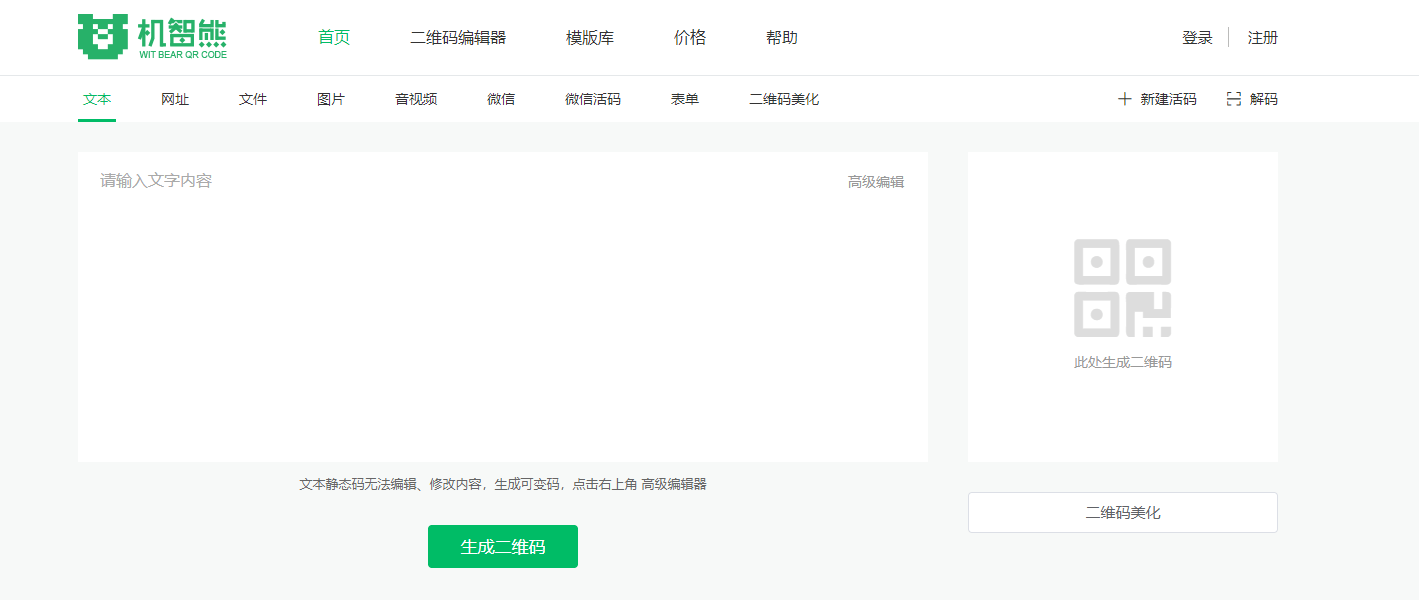Click the 解码 decode icon
This screenshot has height=600, width=1419.
pos(1233,98)
